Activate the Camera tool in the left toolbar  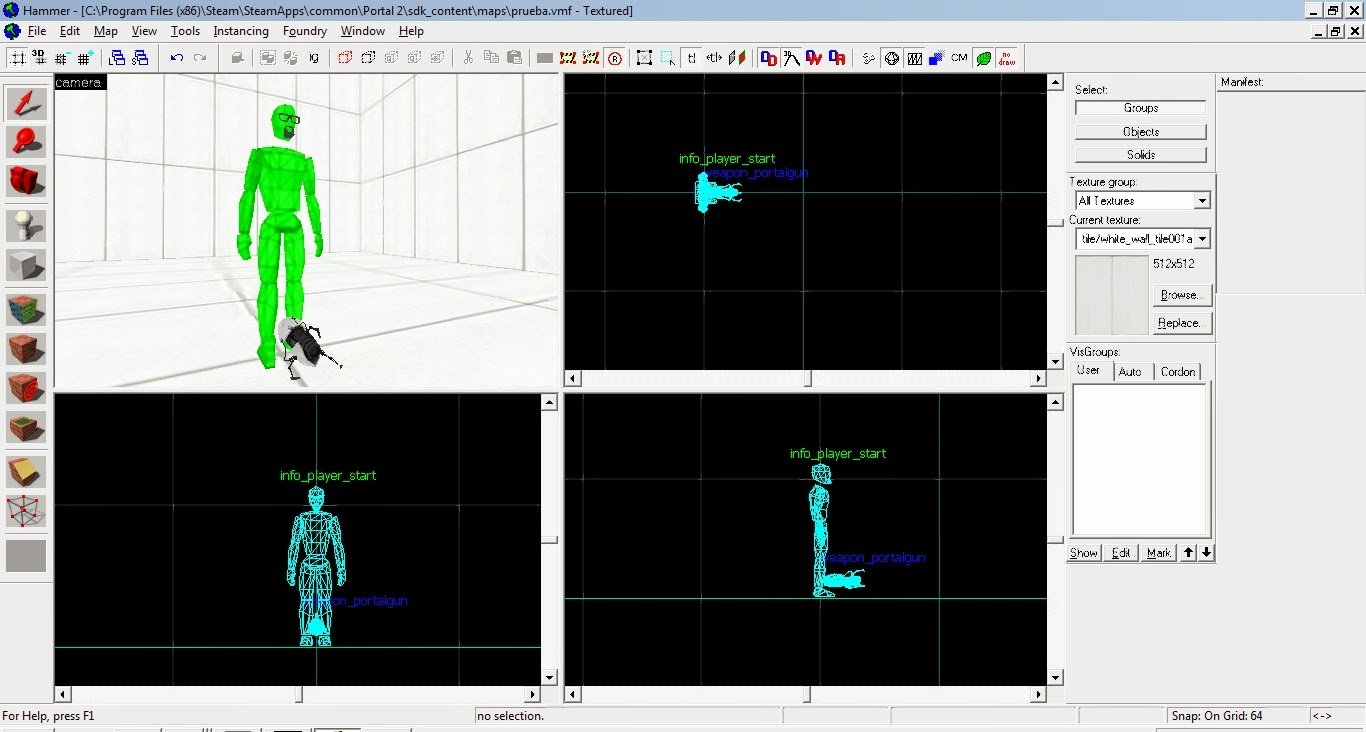(x=24, y=184)
